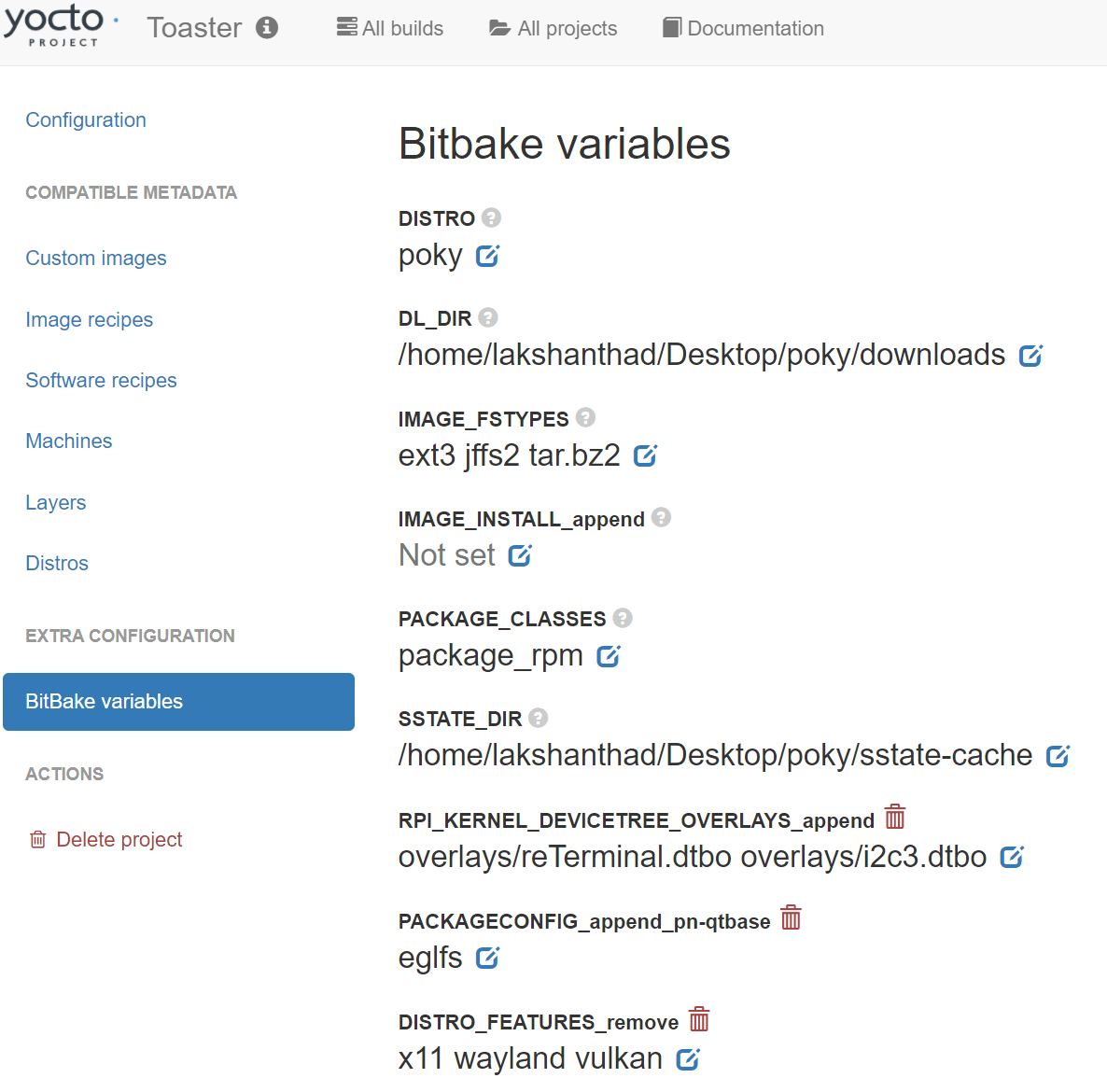Viewport: 1107px width, 1092px height.
Task: Edit the PACKAGE_CLASSES value
Action: (608, 656)
